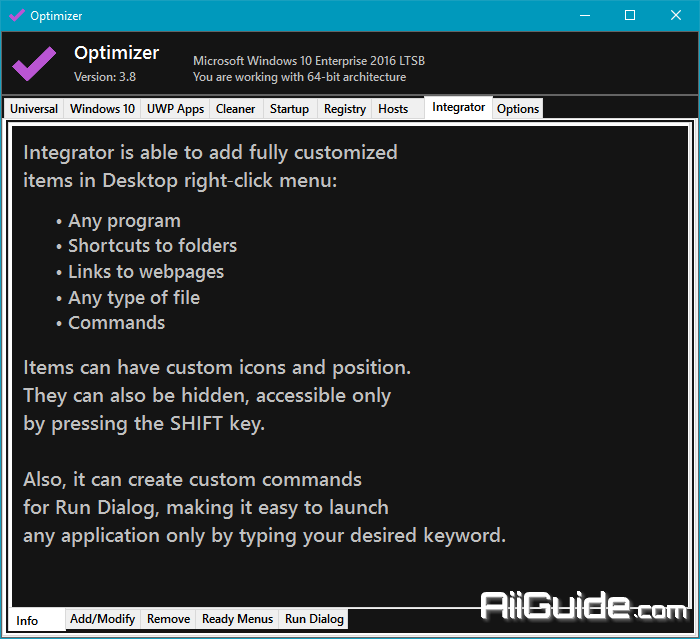
Task: Click 'Microsoft Windows 10 Enterprise 2016 LTSB' text
Action: click(309, 61)
